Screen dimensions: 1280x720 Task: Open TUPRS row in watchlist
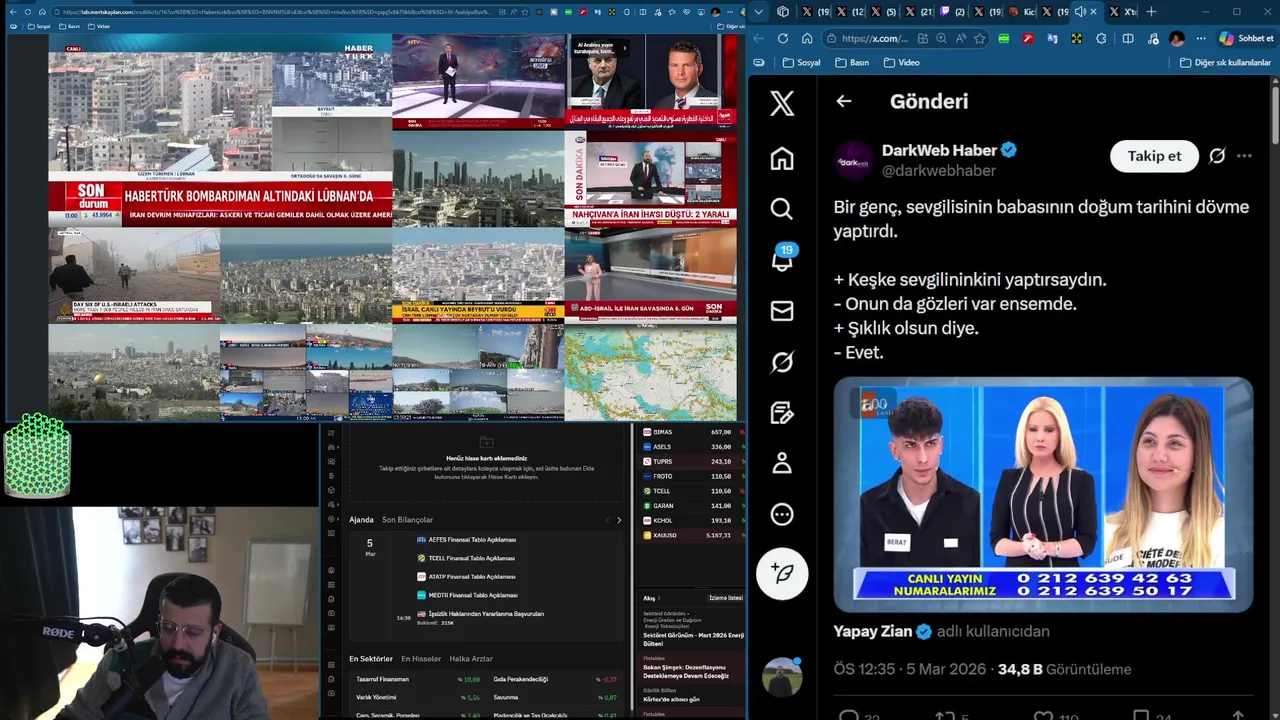point(689,462)
